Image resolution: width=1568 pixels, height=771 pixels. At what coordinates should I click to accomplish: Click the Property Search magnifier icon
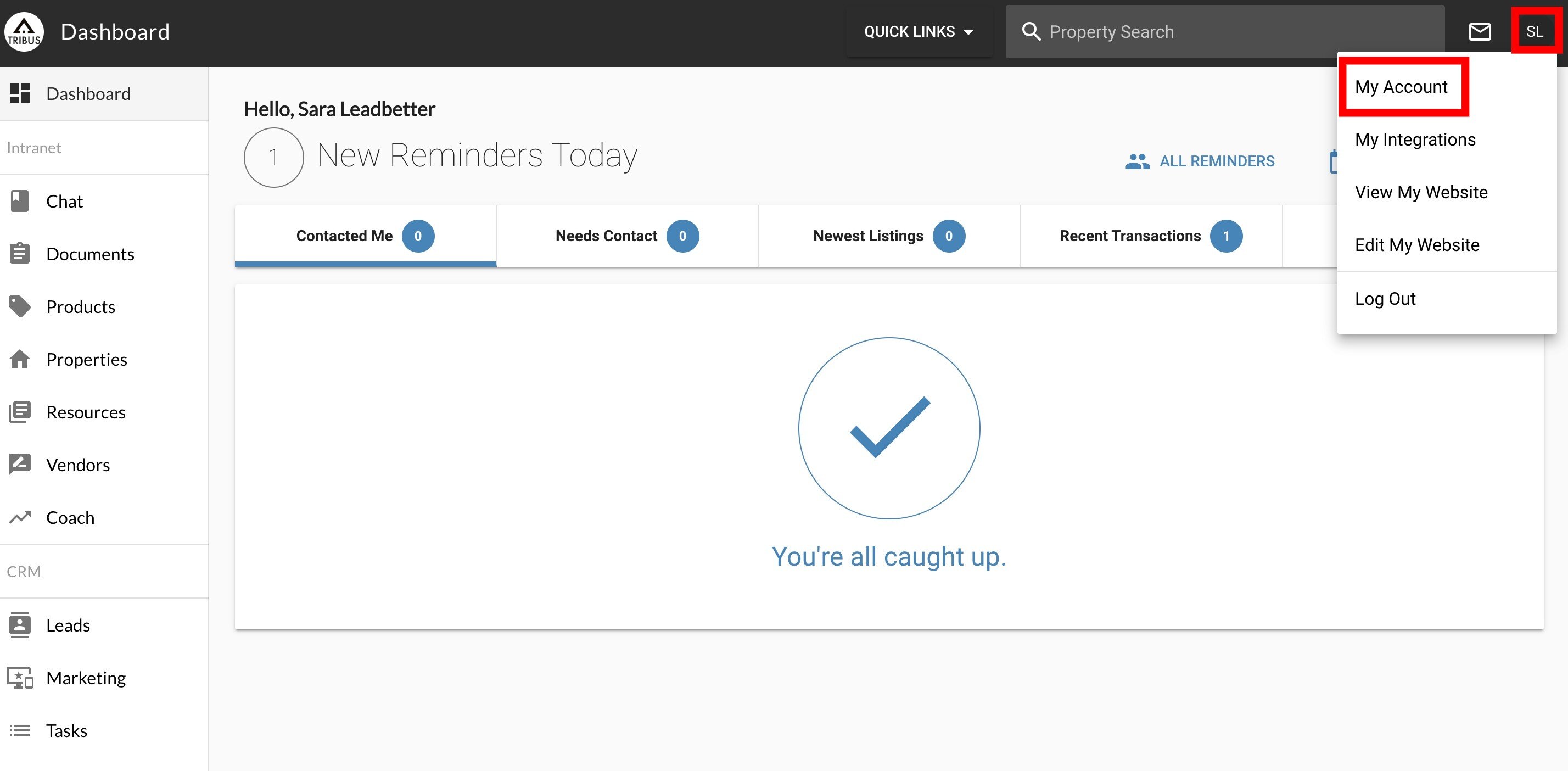[x=1031, y=32]
